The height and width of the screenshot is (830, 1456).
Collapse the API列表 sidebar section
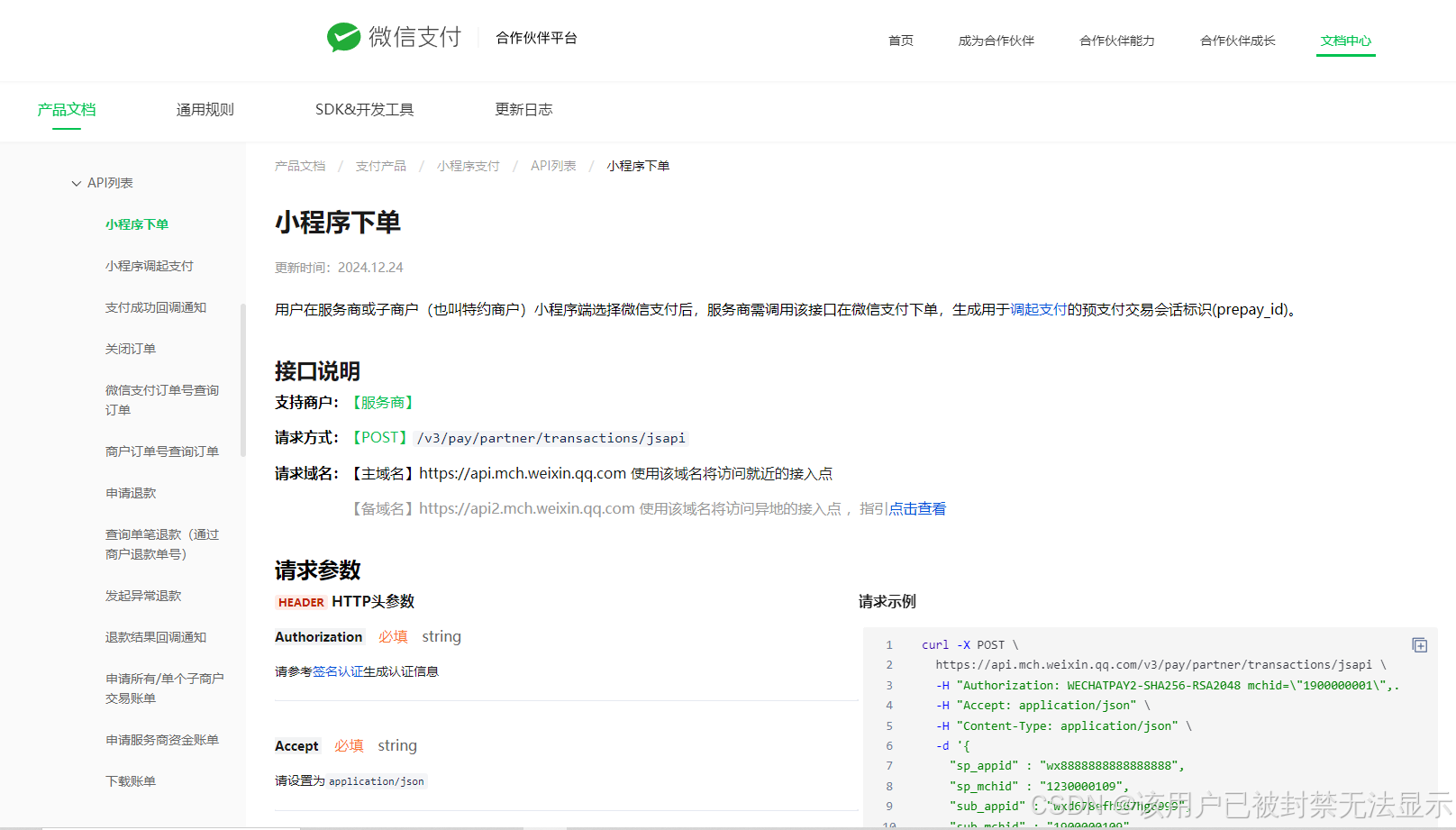(77, 183)
